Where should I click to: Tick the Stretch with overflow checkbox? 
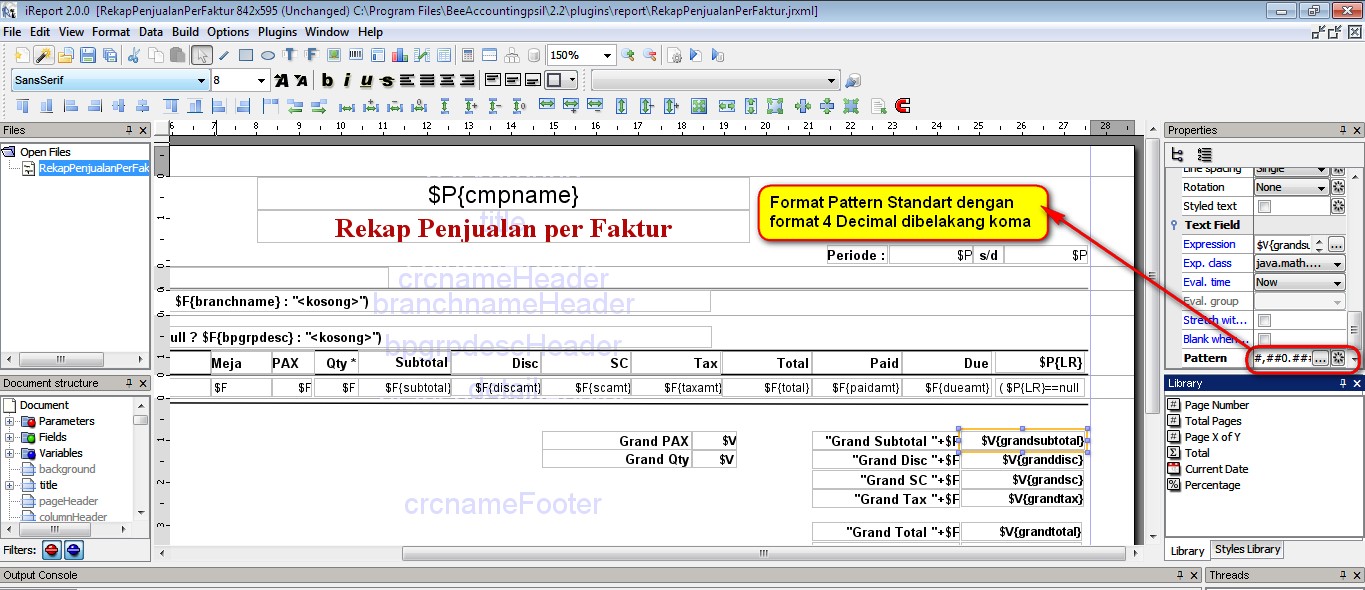pyautogui.click(x=1263, y=320)
